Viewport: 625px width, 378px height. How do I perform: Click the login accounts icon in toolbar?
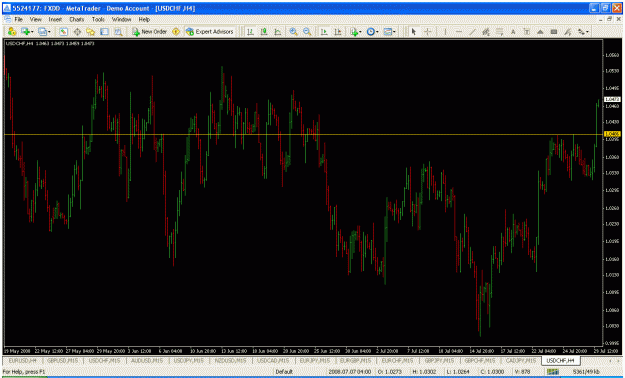point(12,32)
